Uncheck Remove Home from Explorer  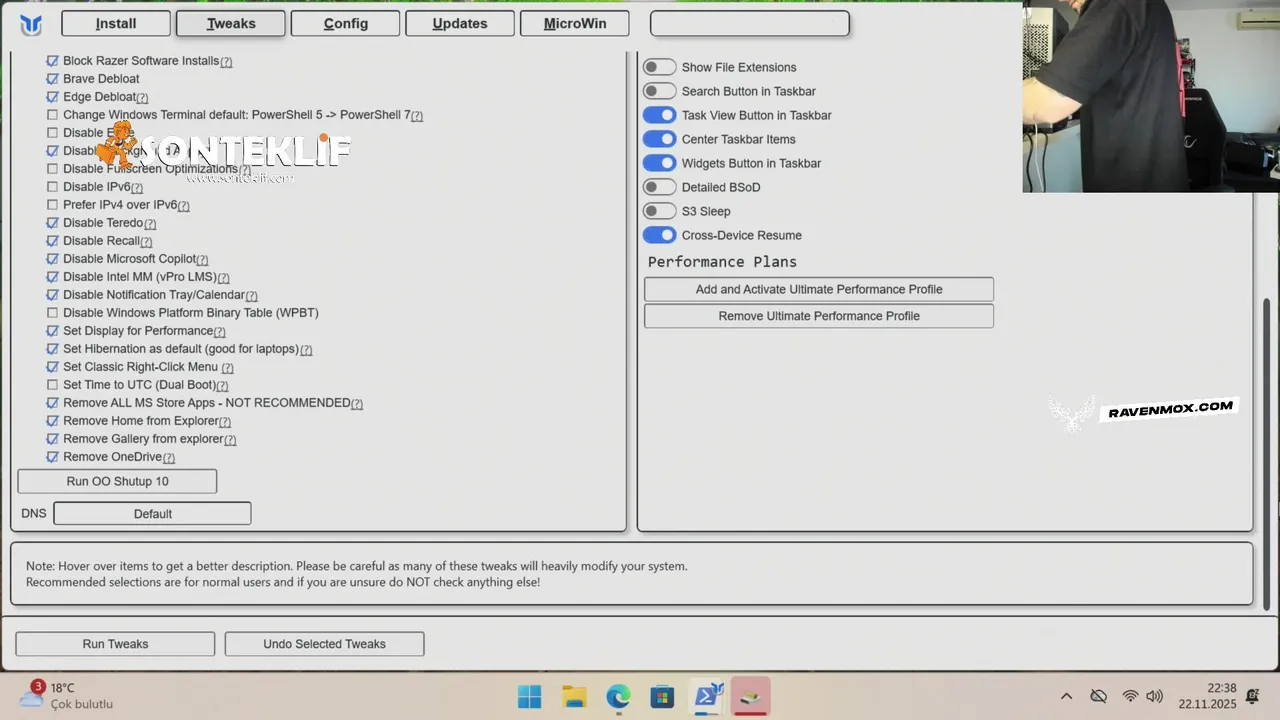coord(53,421)
